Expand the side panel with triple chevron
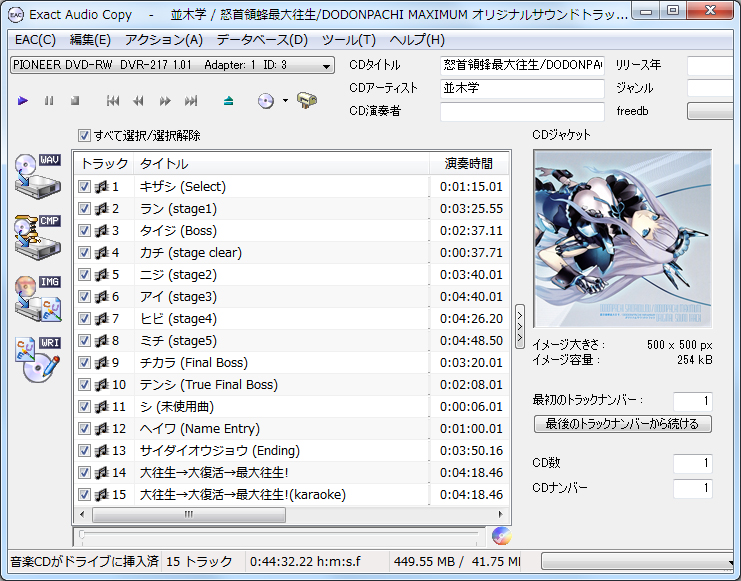This screenshot has height=581, width=741. pyautogui.click(x=520, y=326)
